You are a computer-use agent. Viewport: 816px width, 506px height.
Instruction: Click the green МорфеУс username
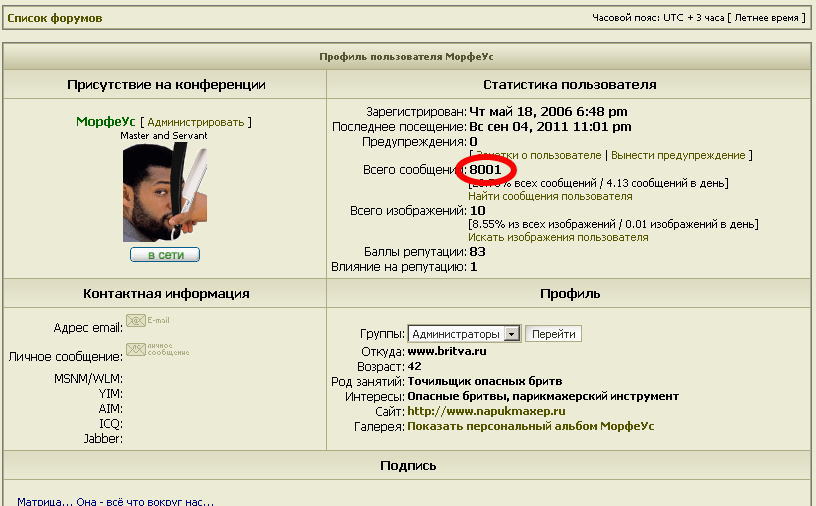click(105, 122)
